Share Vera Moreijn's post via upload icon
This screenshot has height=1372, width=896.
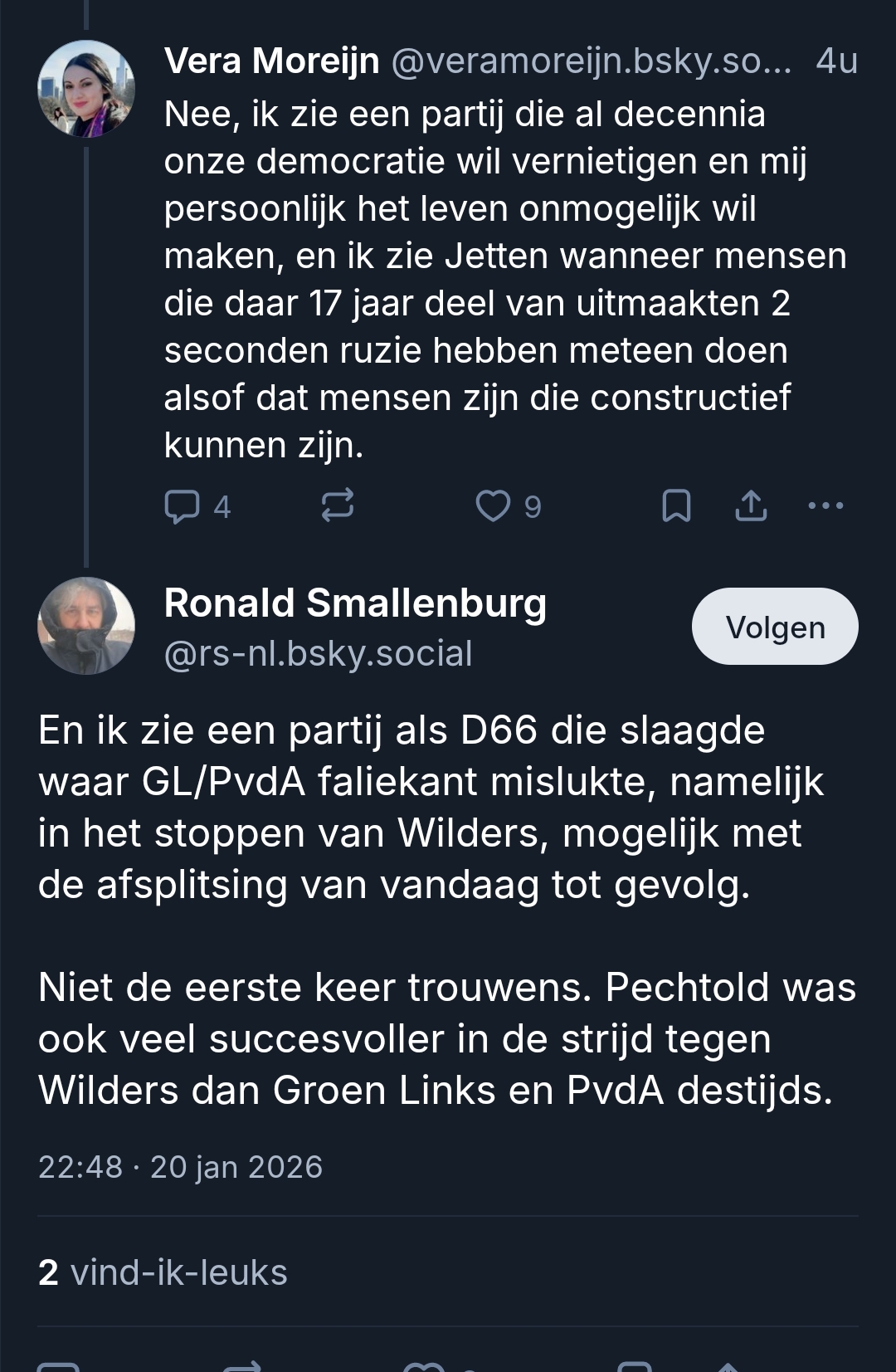click(x=751, y=505)
